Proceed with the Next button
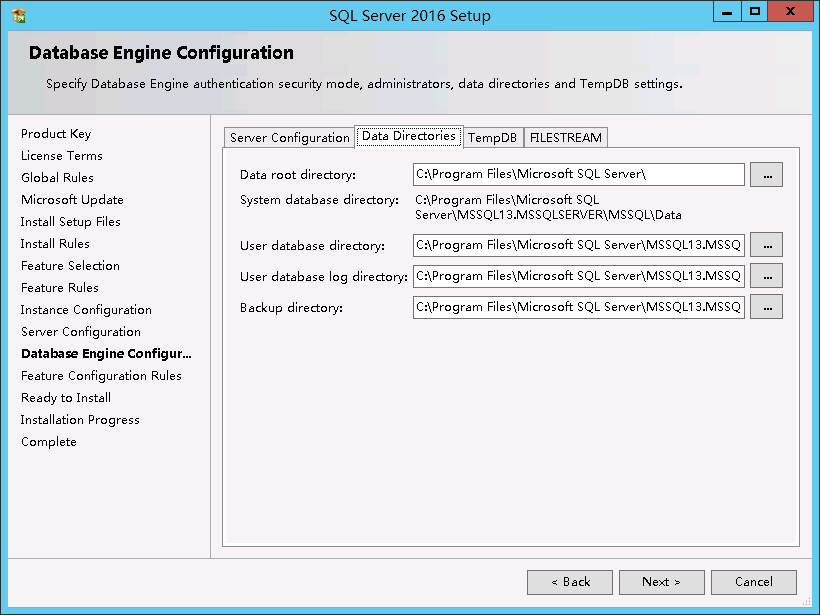Viewport: 820px width, 615px height. [x=662, y=582]
